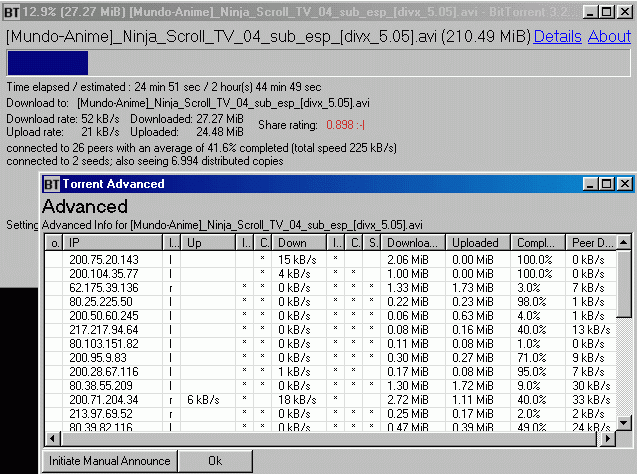Click the horizontal scrollbar right arrow
Viewport: 637px width, 474px height.
609,440
